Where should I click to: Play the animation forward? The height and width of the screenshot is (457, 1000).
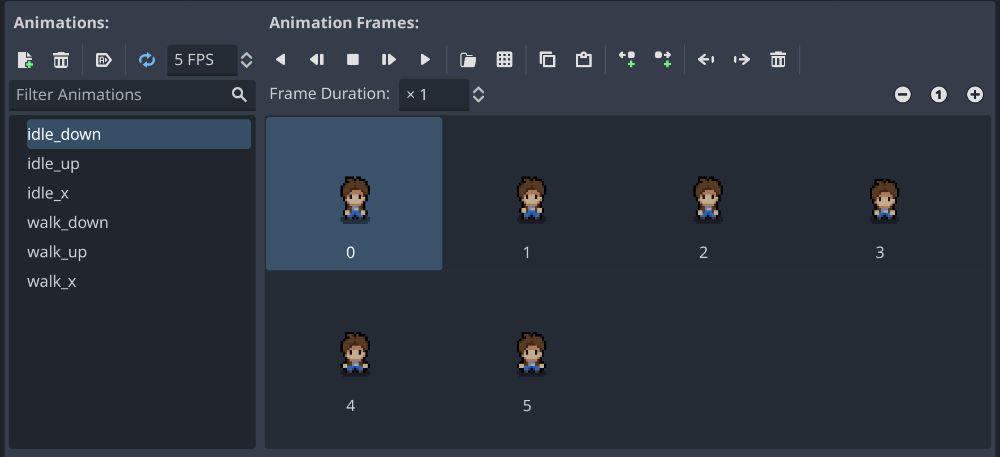pyautogui.click(x=425, y=60)
